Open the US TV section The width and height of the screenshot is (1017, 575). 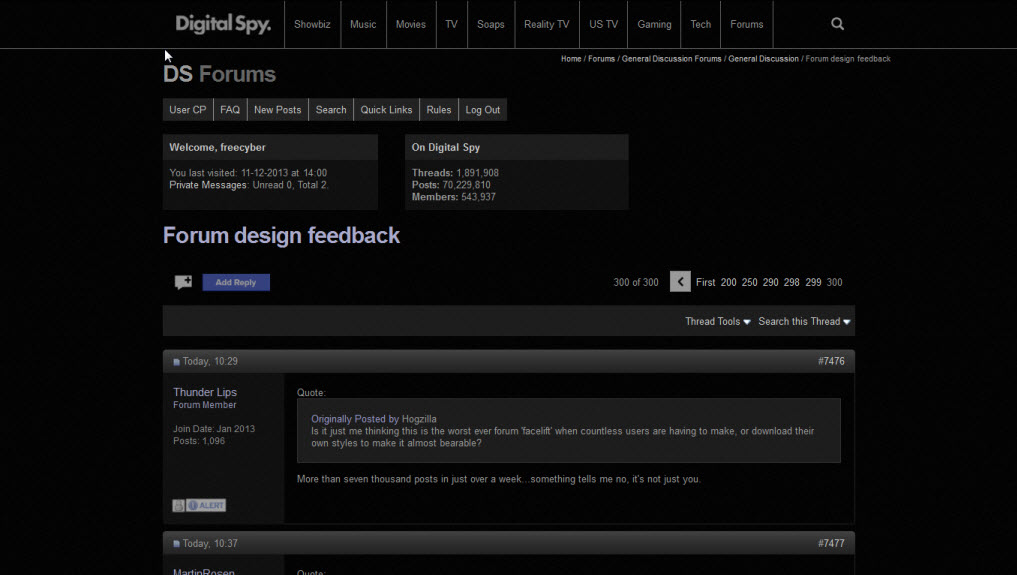click(x=603, y=24)
